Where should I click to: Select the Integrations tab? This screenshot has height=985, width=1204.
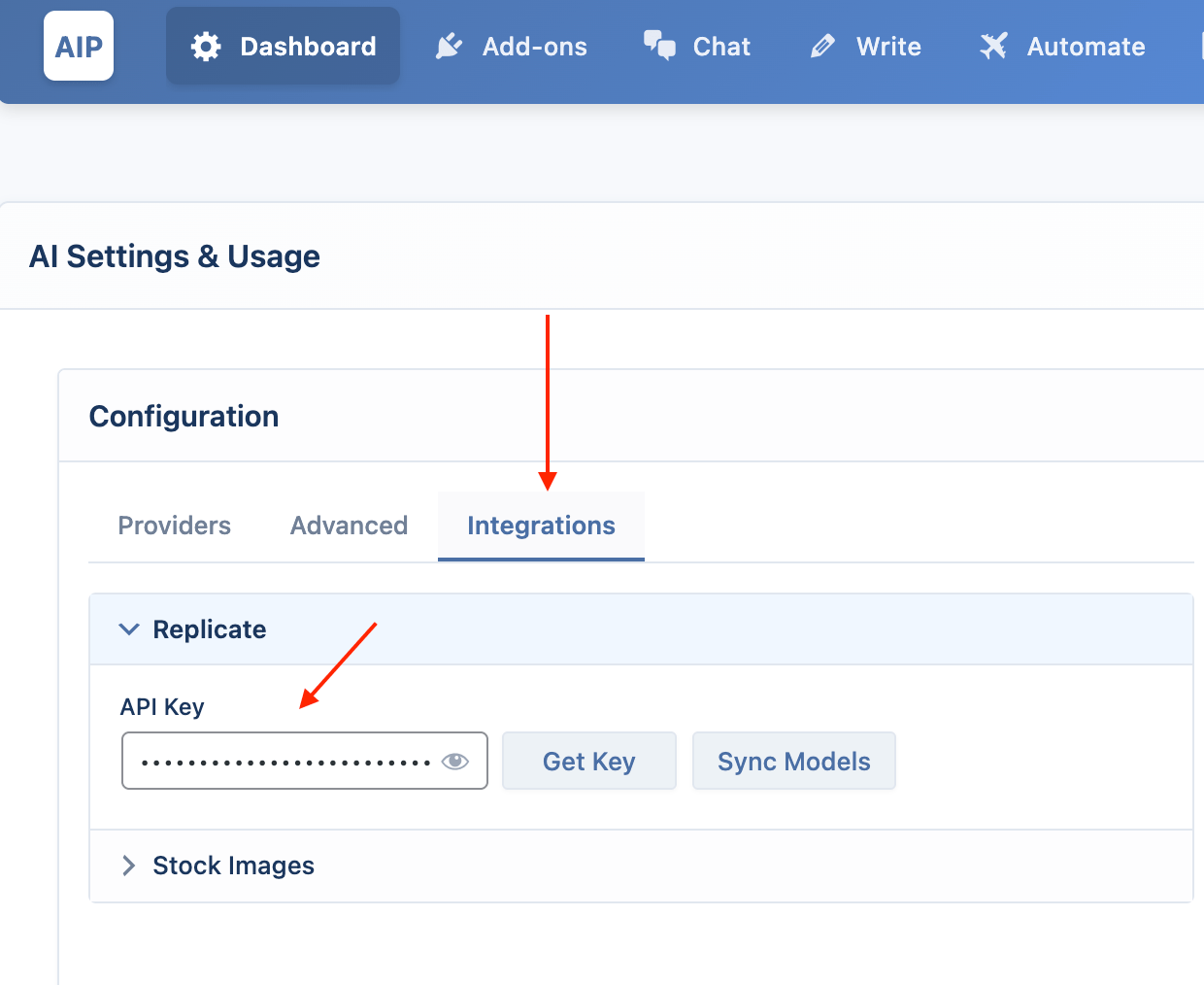click(x=541, y=526)
